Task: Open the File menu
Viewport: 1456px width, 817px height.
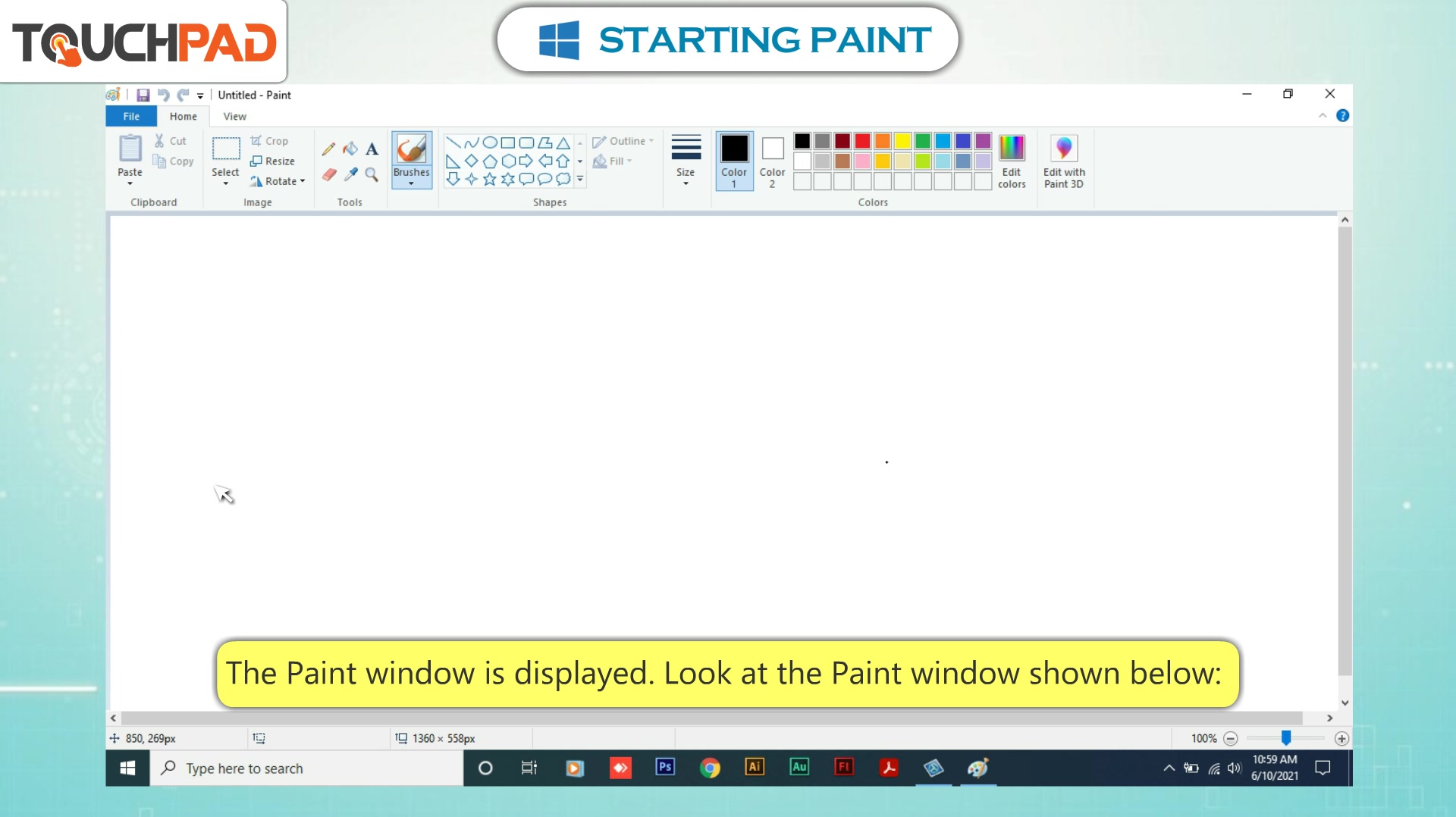Action: point(131,116)
